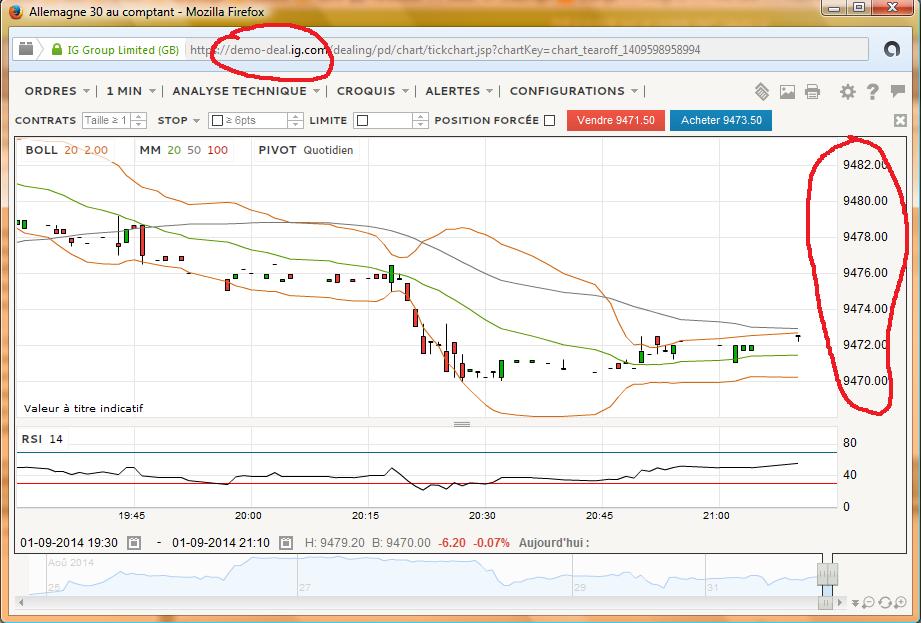Save chart as image icon
This screenshot has width=921, height=623.
(x=787, y=91)
